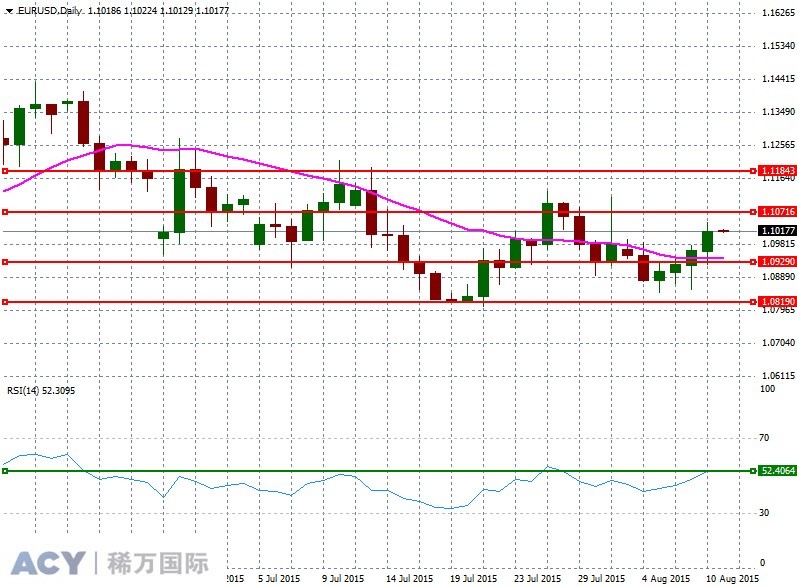This screenshot has width=797, height=587.
Task: Grab the left handle of the green RSI line
Action: (5, 471)
